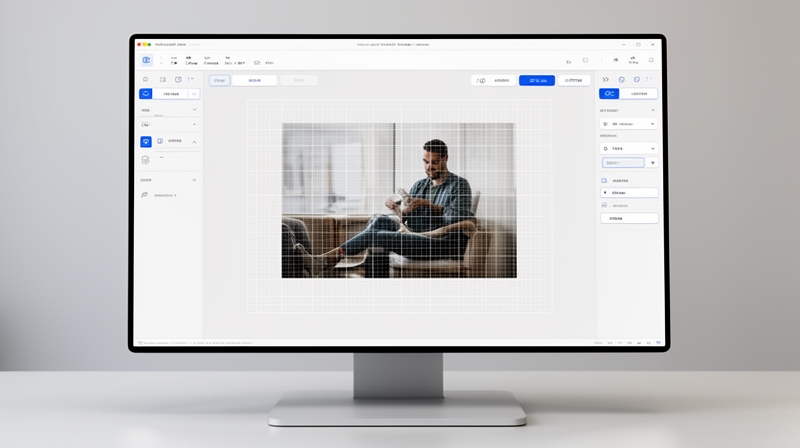This screenshot has width=800, height=448.
Task: Click the blue-outlined input field in right panel
Action: 623,163
